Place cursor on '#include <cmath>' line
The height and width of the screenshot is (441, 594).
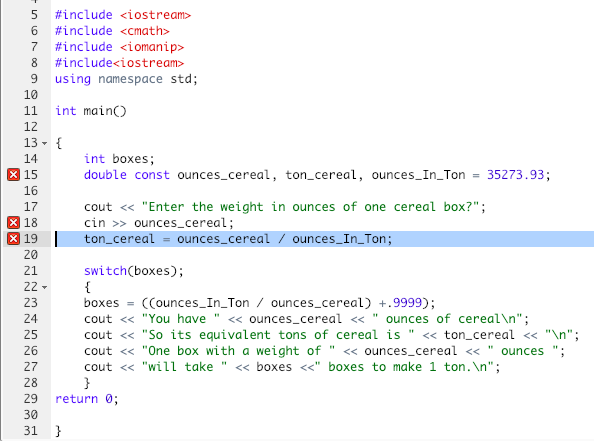pos(112,31)
